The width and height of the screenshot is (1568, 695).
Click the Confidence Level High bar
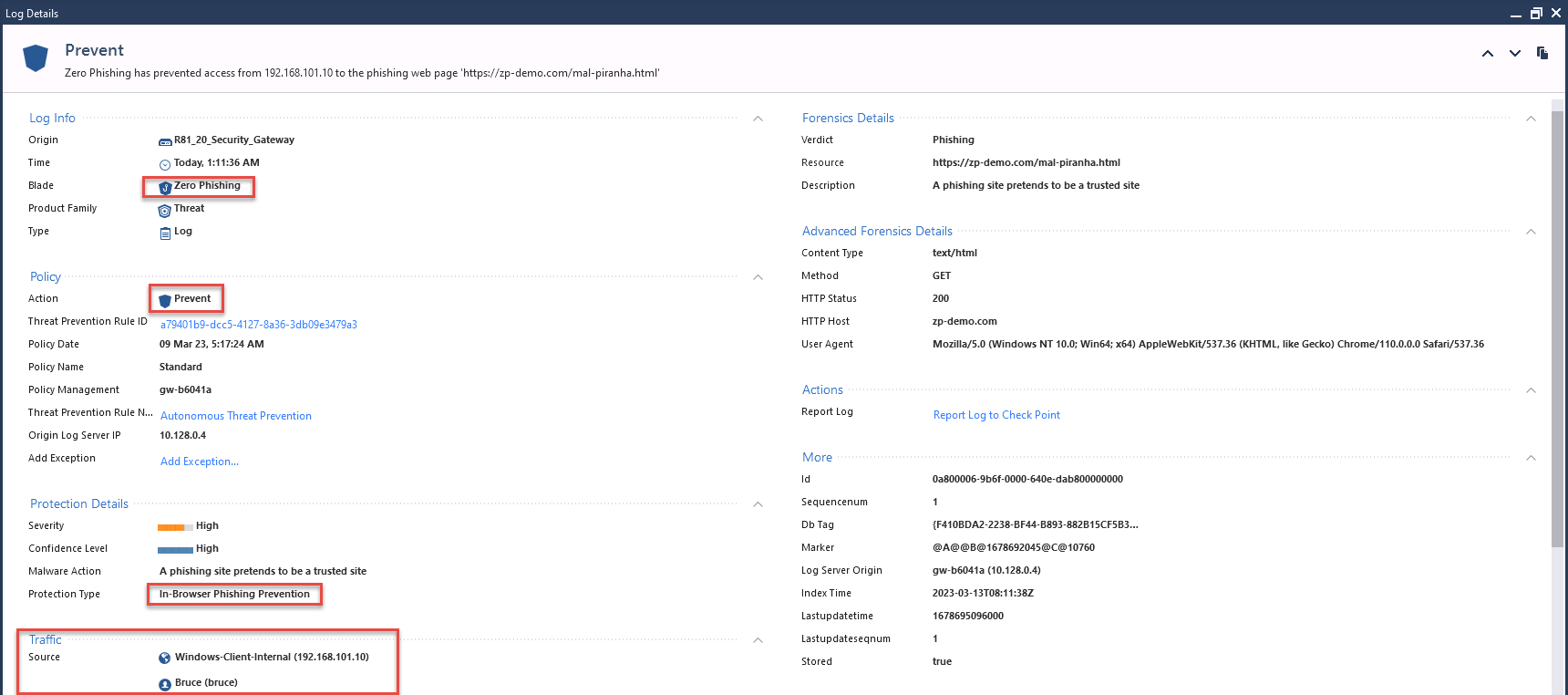(x=175, y=550)
